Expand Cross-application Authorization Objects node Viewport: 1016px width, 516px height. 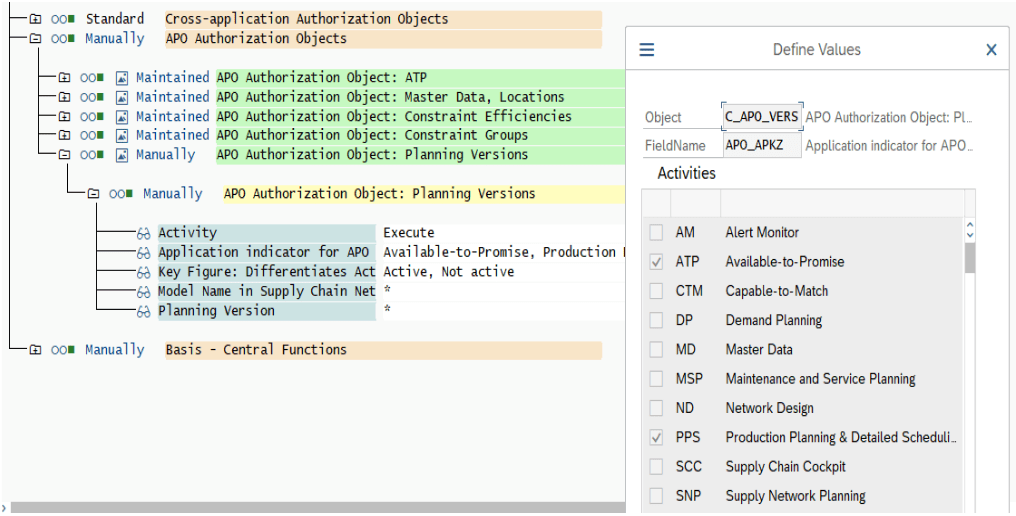tap(35, 19)
